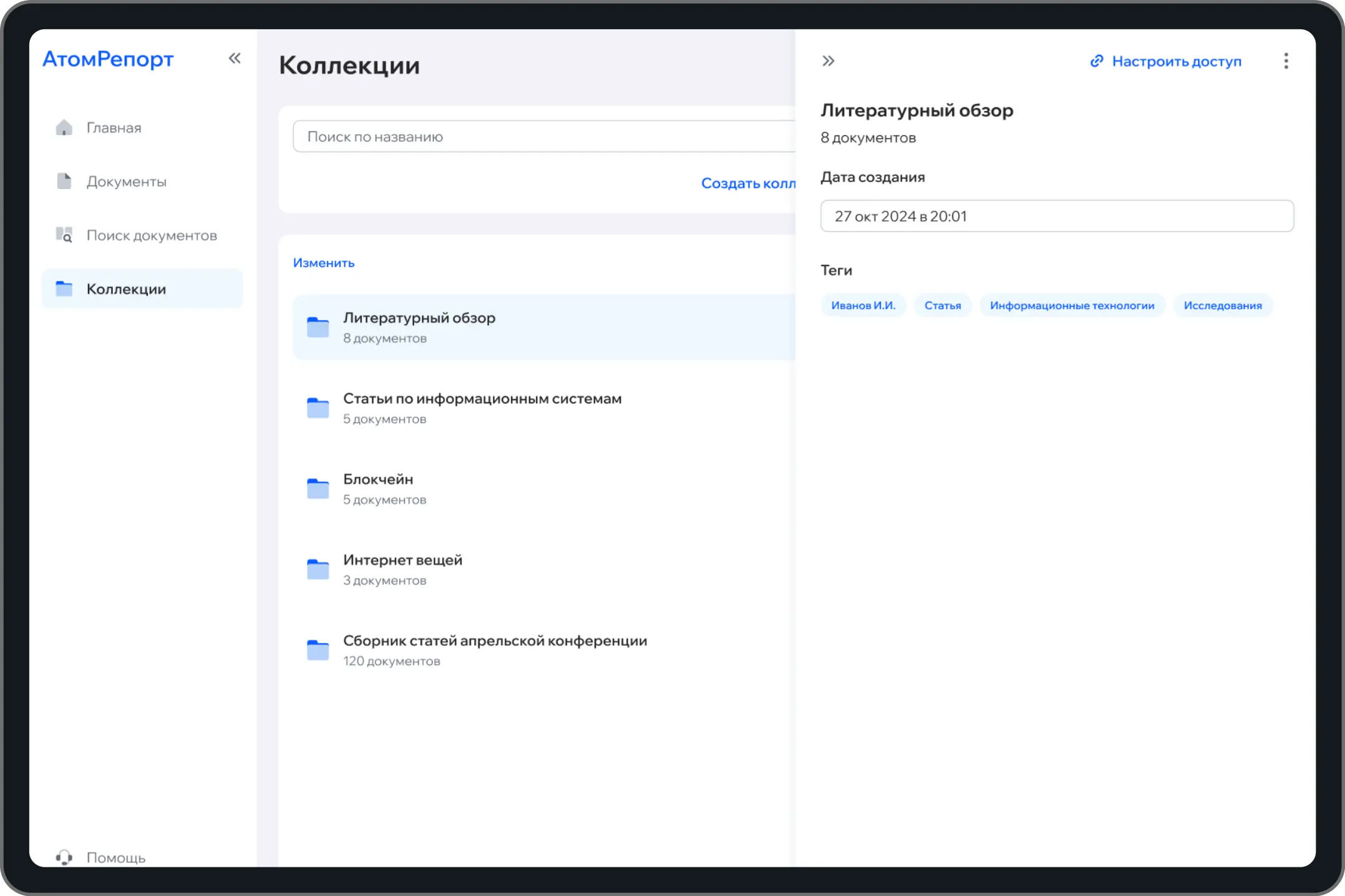The image size is (1345, 896).
Task: Click the link icon beside Настроить доступ
Action: pyautogui.click(x=1096, y=61)
